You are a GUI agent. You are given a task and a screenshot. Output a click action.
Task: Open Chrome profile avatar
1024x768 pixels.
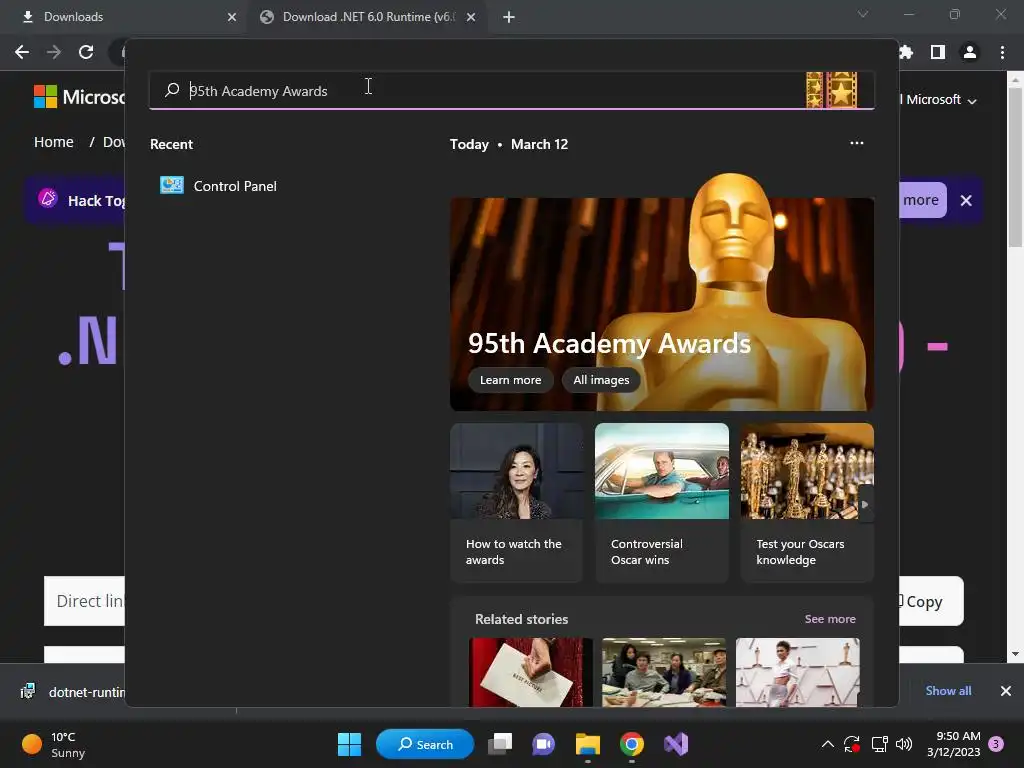970,52
